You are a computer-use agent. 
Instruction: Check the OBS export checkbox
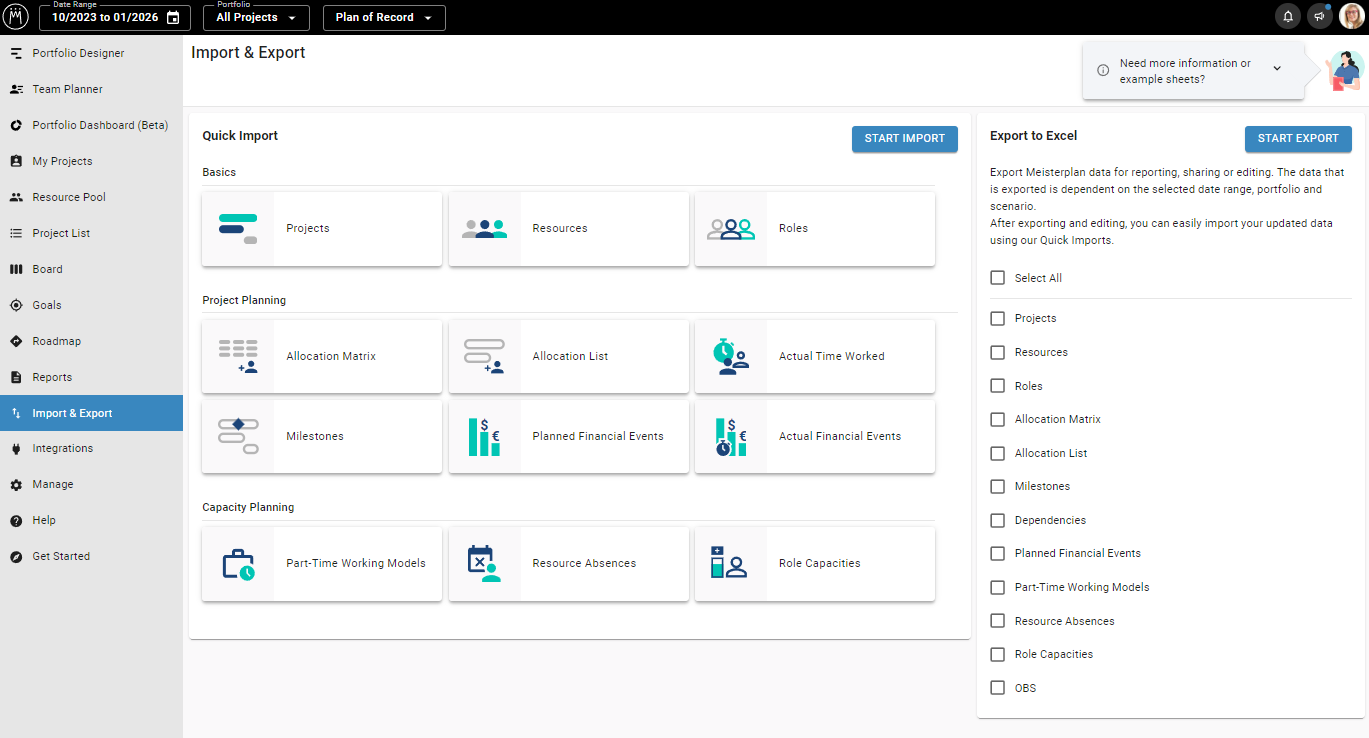coord(997,688)
